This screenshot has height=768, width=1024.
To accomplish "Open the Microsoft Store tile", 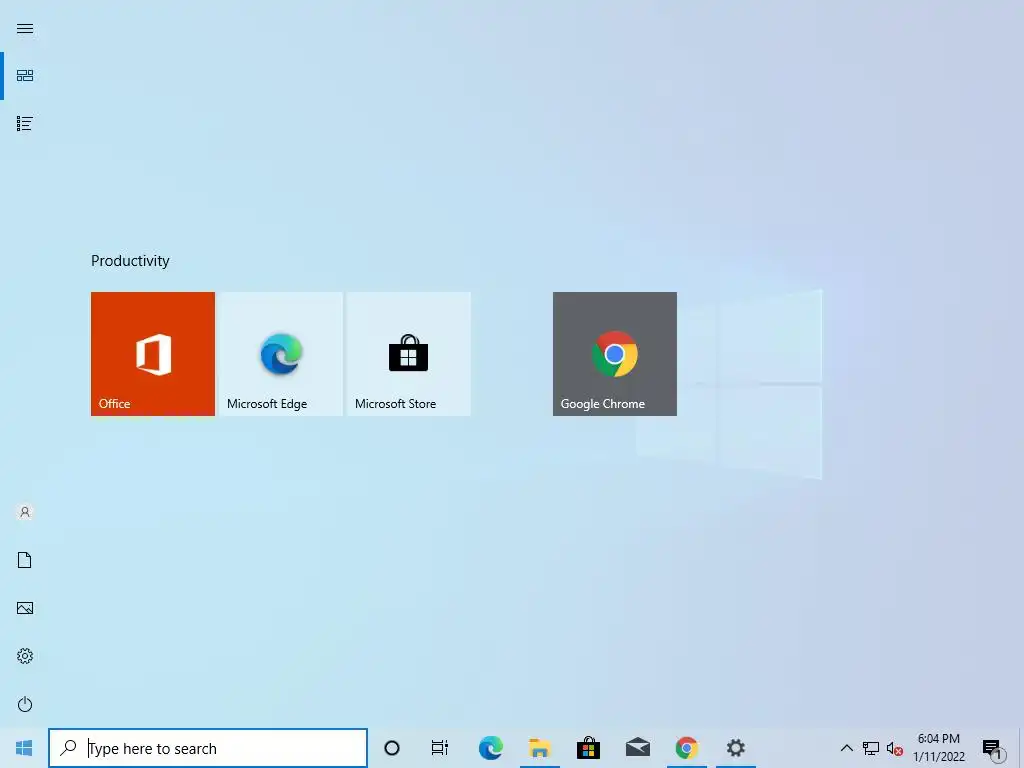I will (409, 354).
